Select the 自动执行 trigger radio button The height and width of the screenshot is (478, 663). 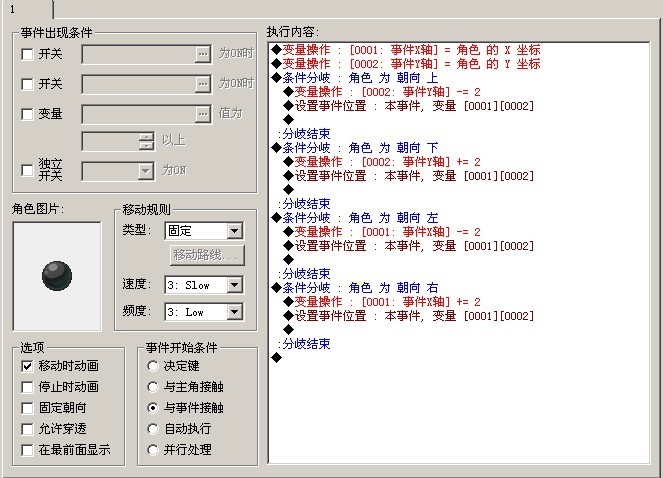153,429
